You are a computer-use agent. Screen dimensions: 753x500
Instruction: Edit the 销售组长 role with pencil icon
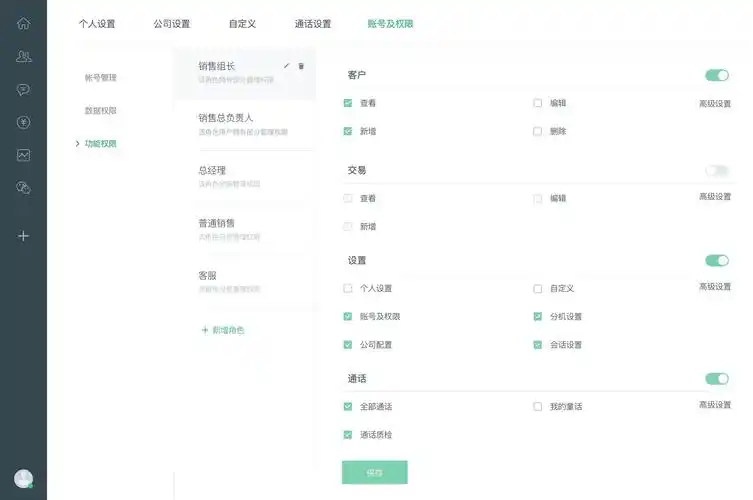click(287, 66)
